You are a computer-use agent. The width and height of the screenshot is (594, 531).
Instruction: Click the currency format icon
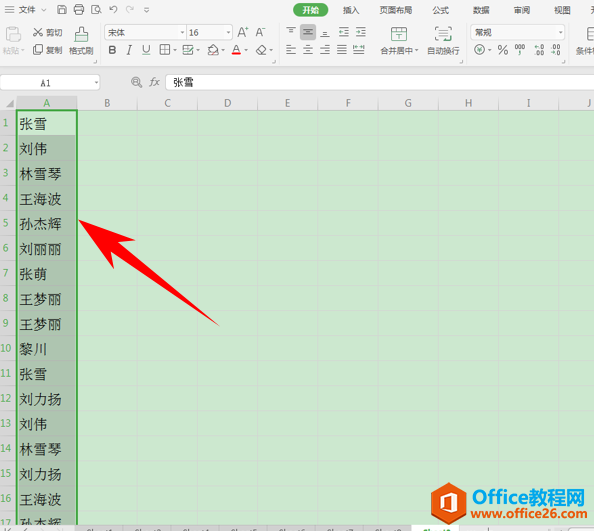coord(480,50)
